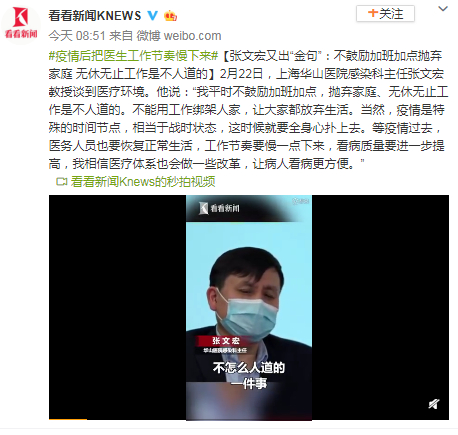Click the blue verified V badge
The image size is (458, 435).
(153, 15)
